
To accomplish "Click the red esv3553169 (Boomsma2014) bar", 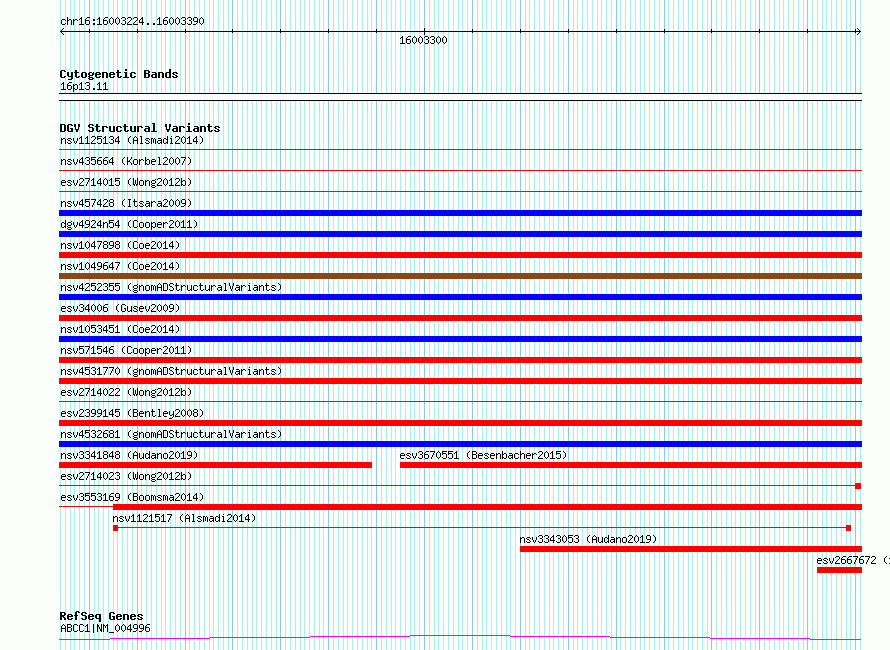I will pyautogui.click(x=488, y=507).
